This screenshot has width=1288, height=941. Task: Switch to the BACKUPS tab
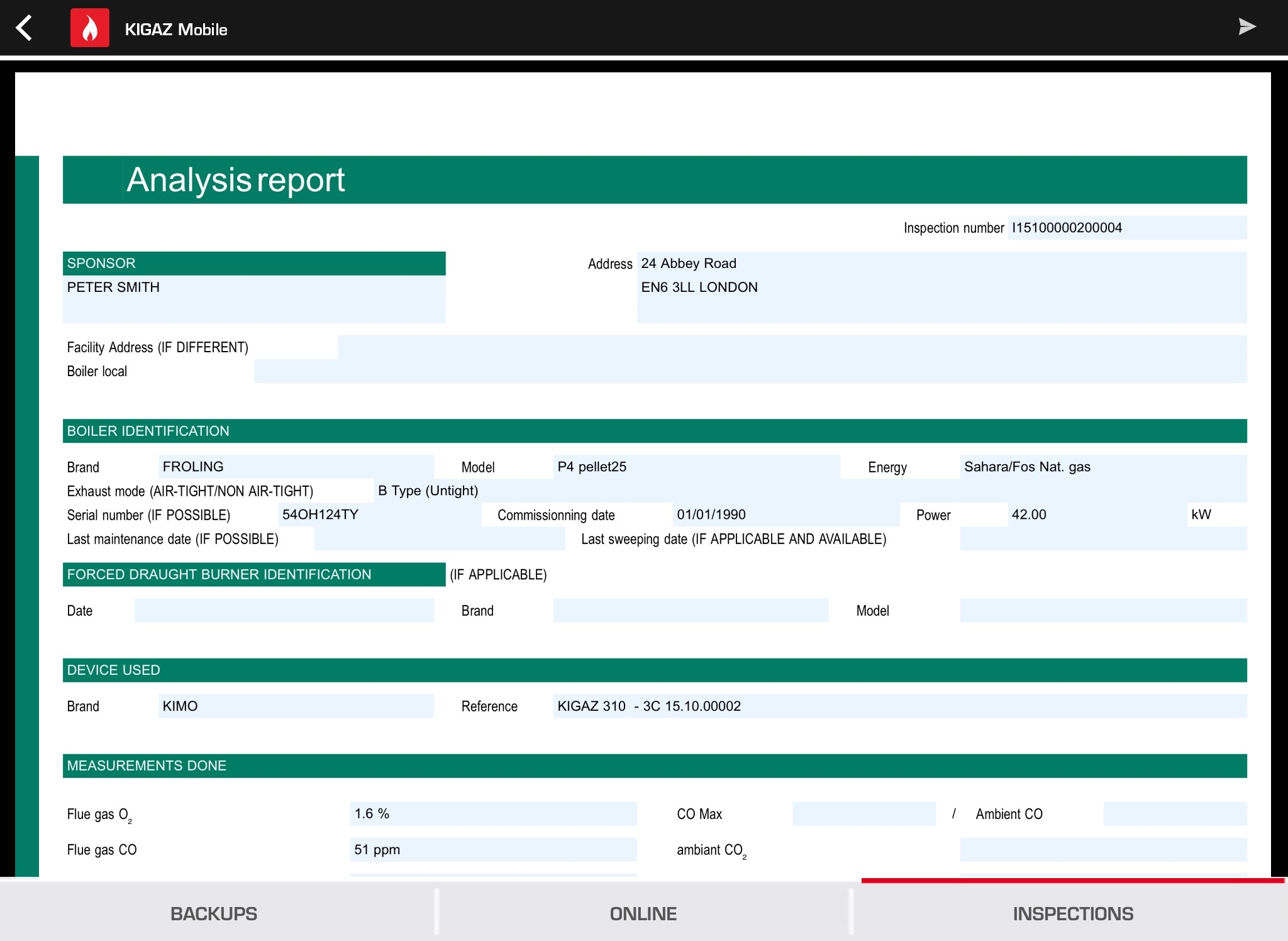click(214, 913)
